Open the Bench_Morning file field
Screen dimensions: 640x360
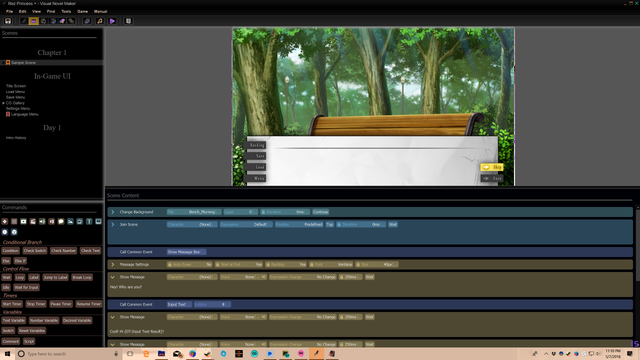tap(194, 212)
